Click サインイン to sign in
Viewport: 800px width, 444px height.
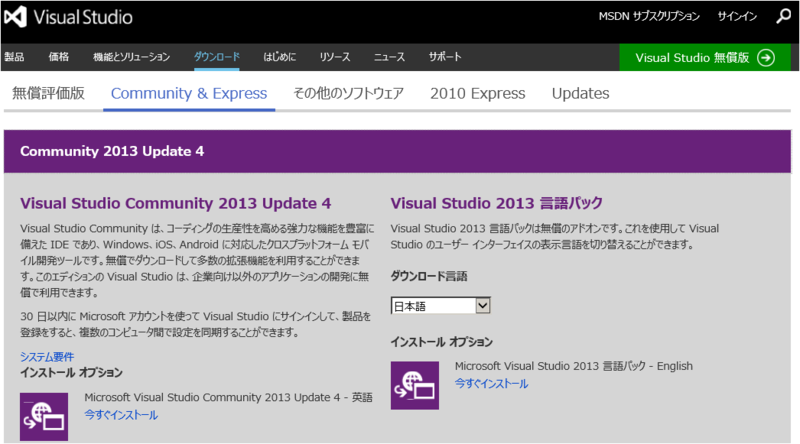point(737,16)
